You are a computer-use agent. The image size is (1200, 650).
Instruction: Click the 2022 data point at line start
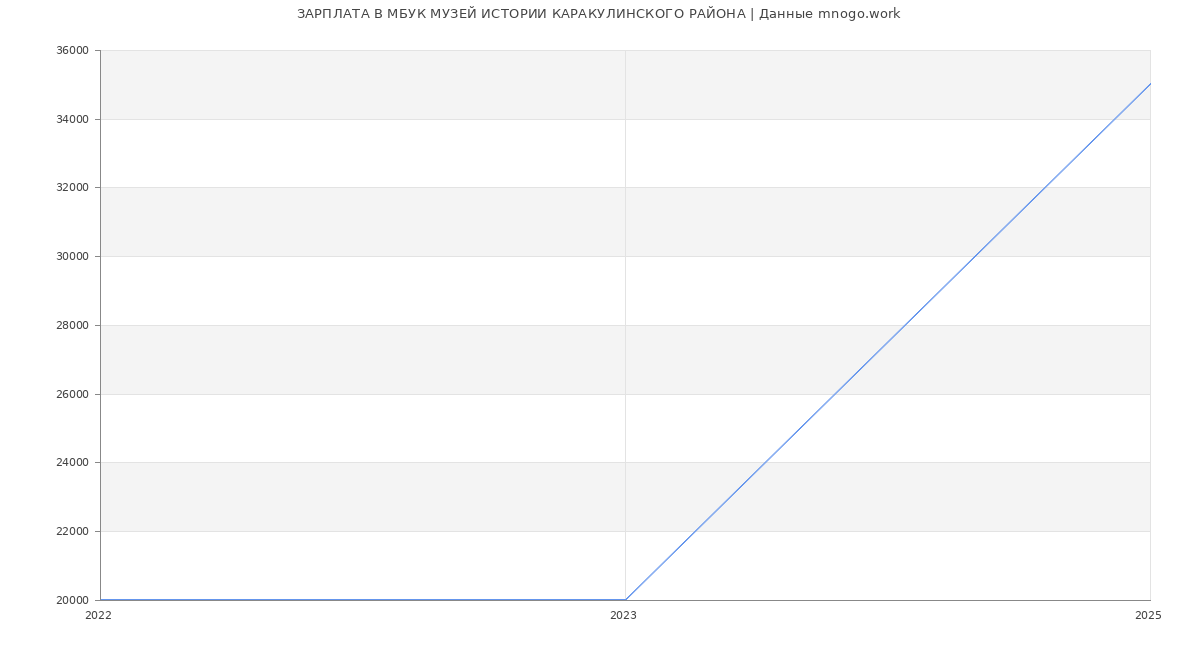pos(101,600)
